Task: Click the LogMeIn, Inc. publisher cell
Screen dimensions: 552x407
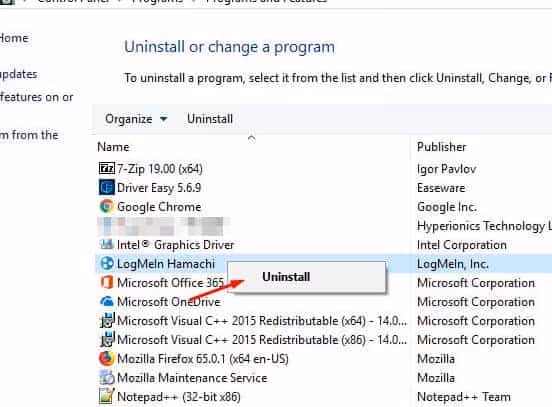Action: click(x=452, y=264)
